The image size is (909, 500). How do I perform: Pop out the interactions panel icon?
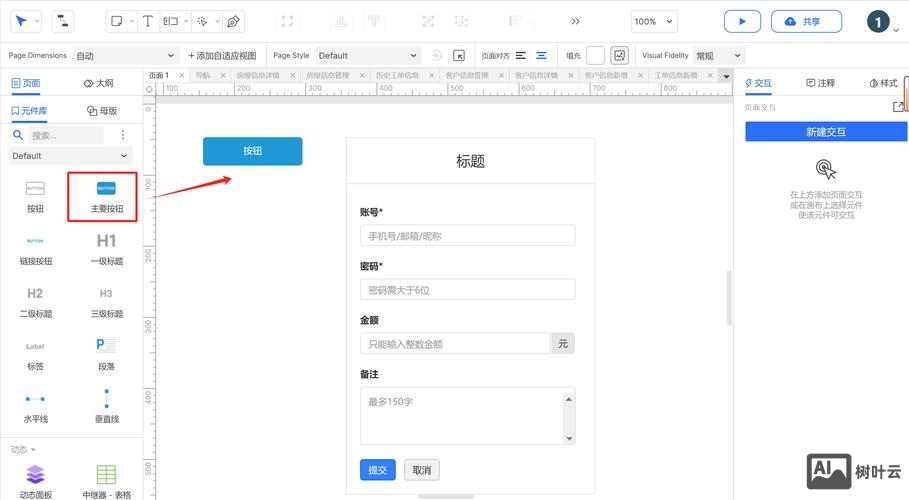[898, 107]
